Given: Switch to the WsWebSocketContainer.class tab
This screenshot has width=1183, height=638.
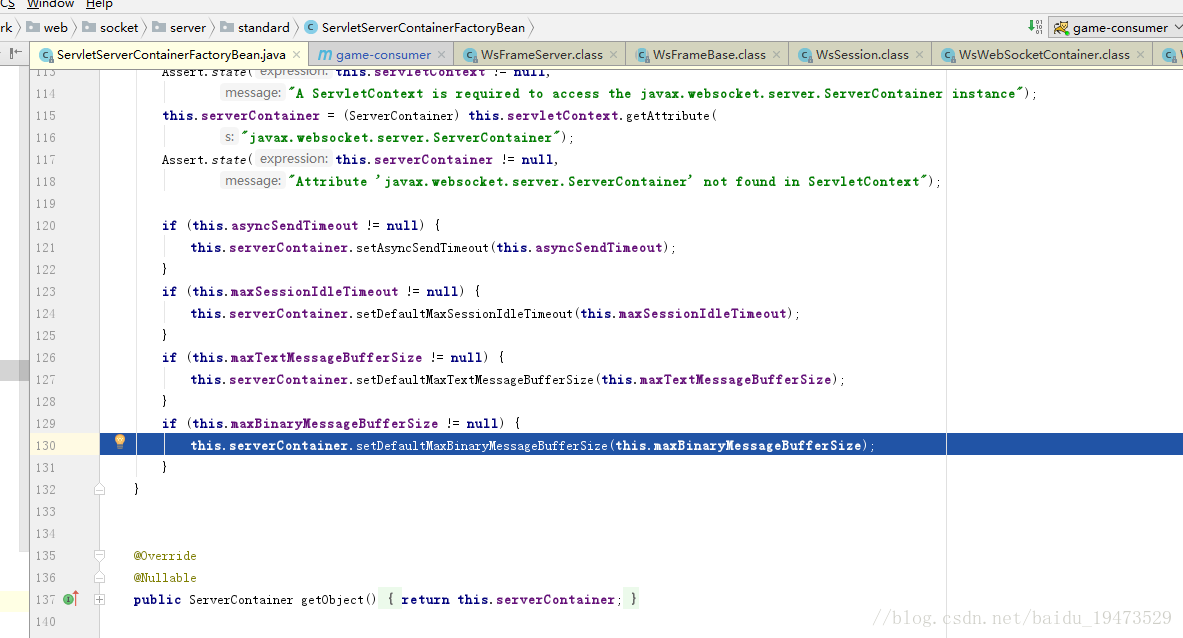Looking at the screenshot, I should pyautogui.click(x=1043, y=55).
